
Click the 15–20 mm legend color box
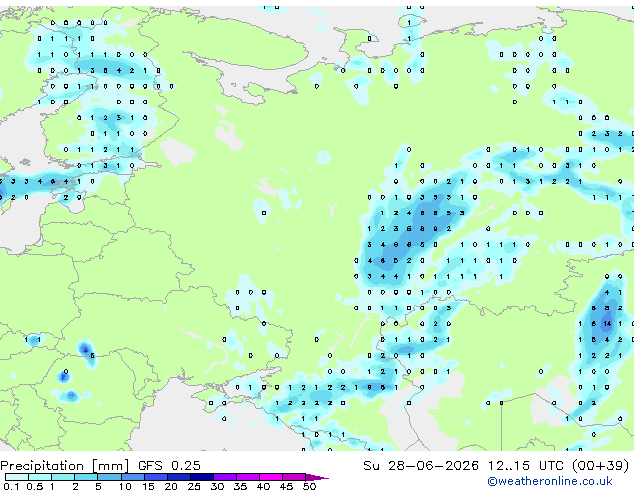point(156,477)
